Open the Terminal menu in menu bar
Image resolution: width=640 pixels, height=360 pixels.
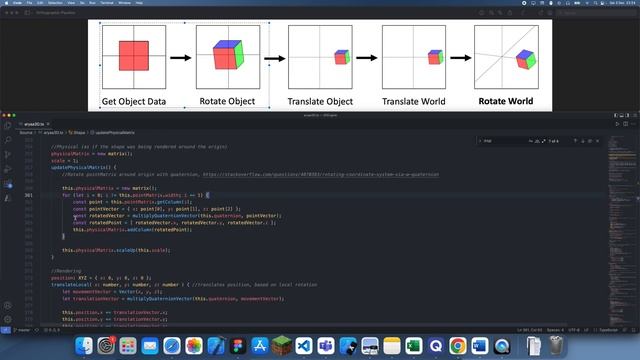click(x=107, y=3)
